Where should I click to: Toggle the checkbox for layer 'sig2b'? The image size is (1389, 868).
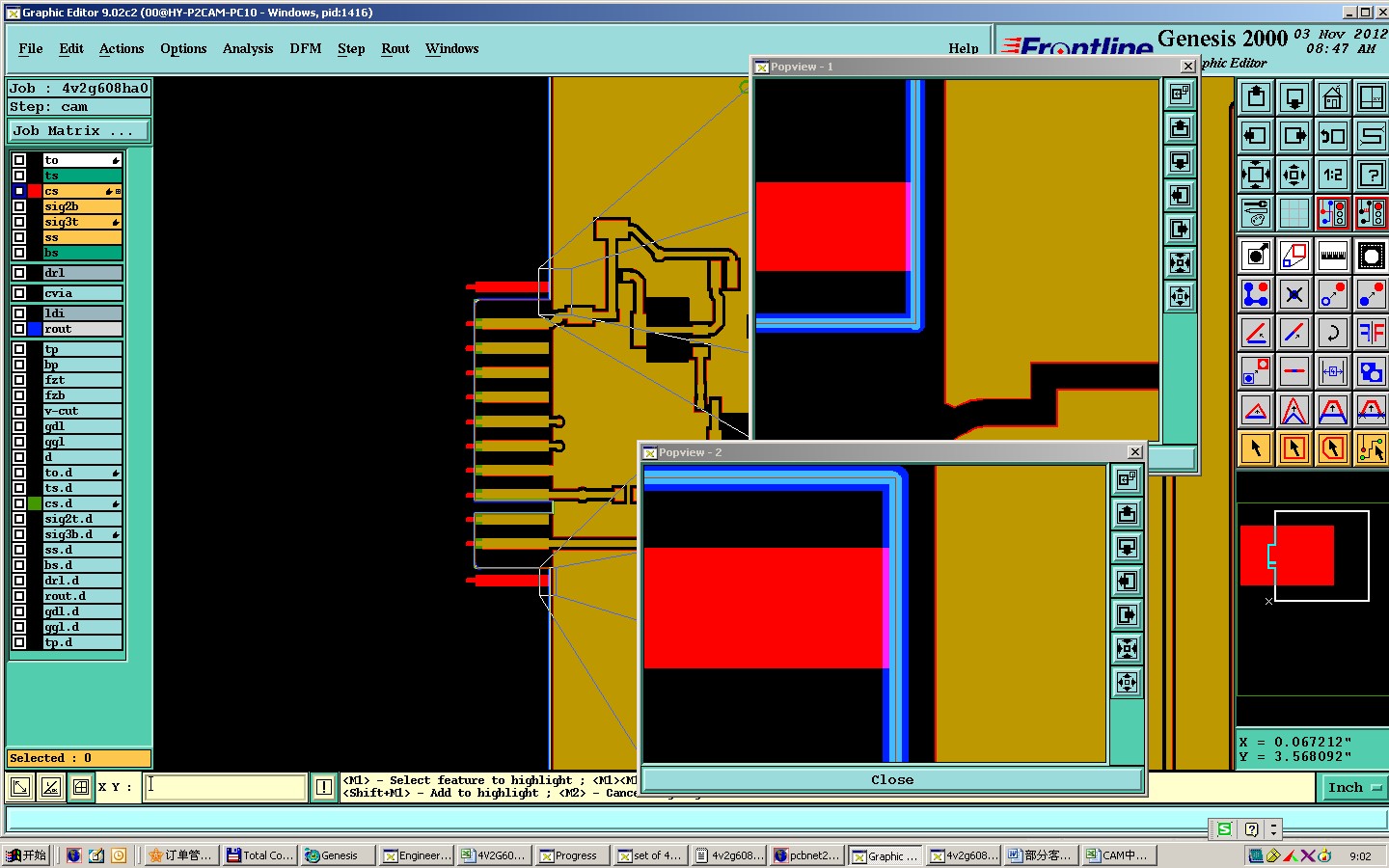point(19,206)
